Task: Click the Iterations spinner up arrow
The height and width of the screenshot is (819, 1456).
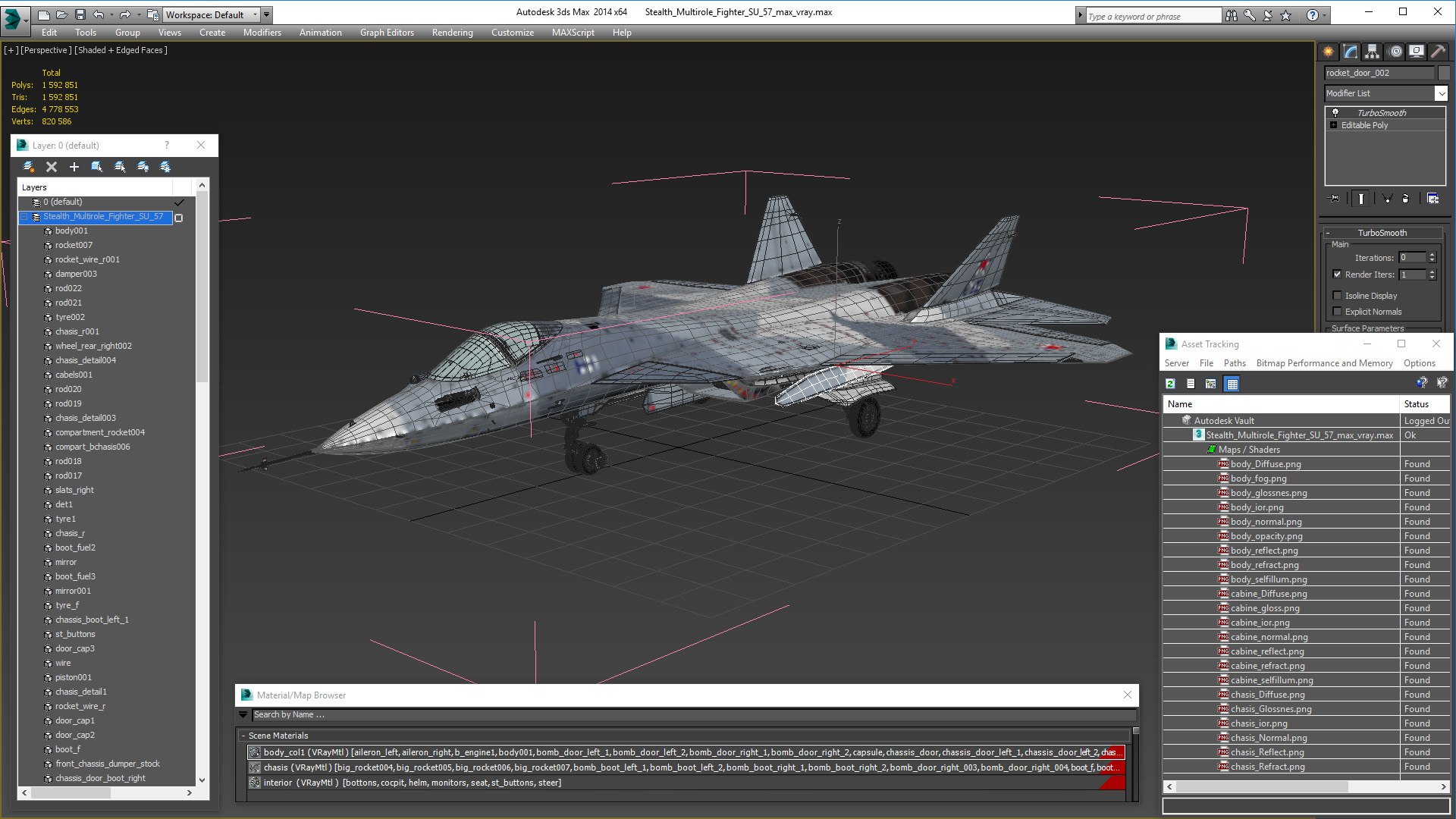Action: [1432, 255]
